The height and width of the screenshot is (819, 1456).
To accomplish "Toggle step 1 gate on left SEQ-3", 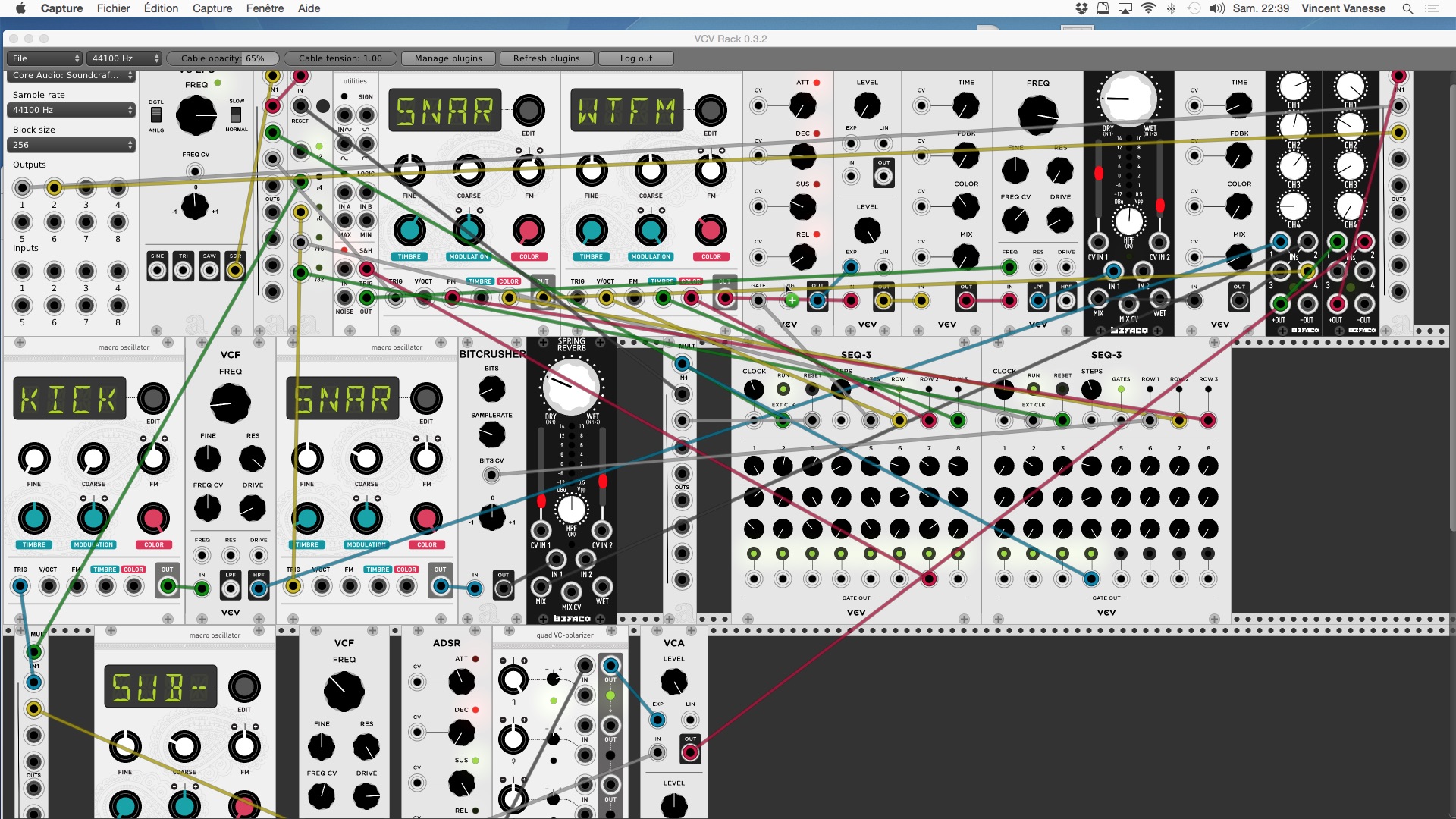I will point(754,554).
